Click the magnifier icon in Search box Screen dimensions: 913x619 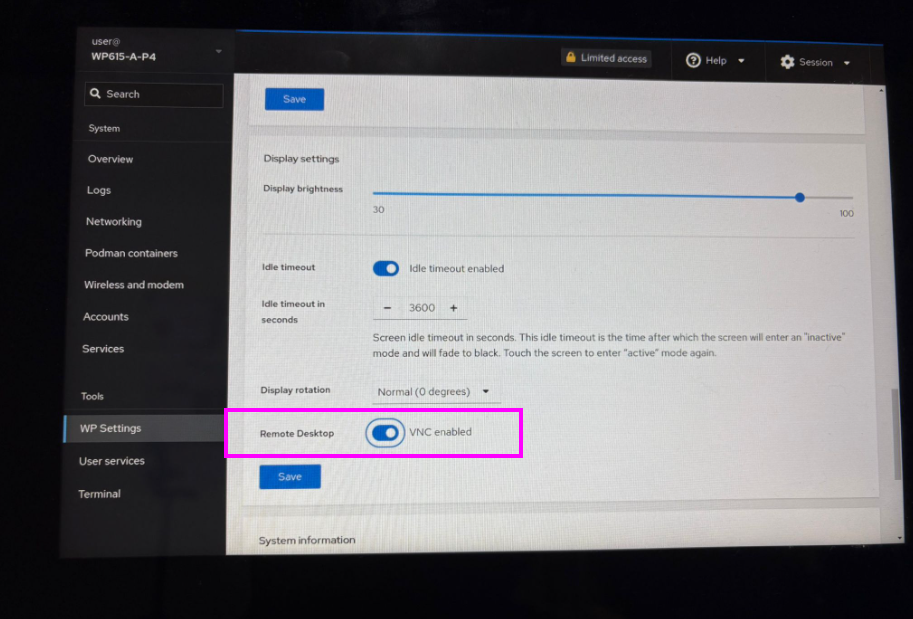95,93
